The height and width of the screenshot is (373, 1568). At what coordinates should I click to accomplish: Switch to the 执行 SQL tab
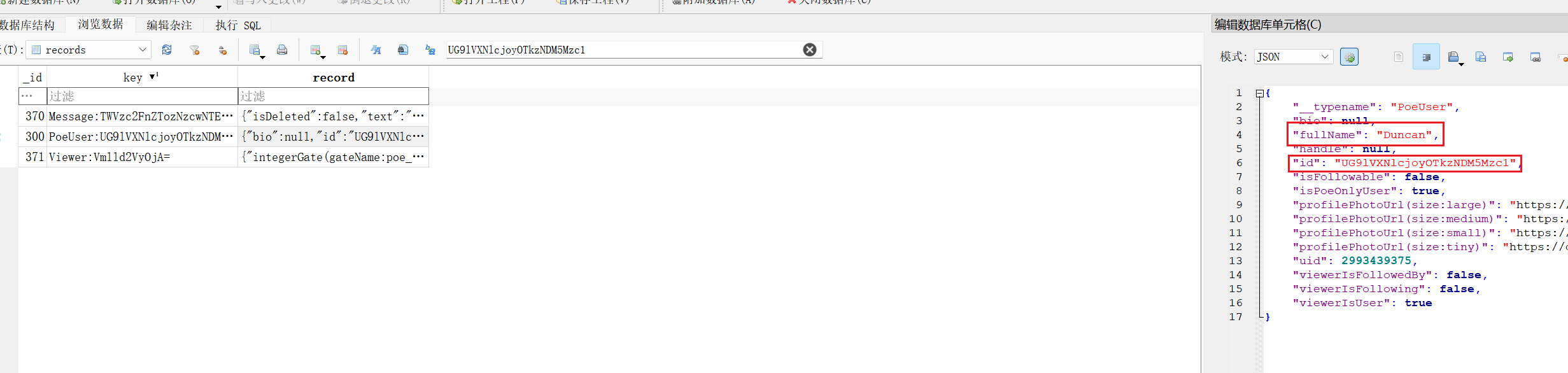tap(237, 25)
